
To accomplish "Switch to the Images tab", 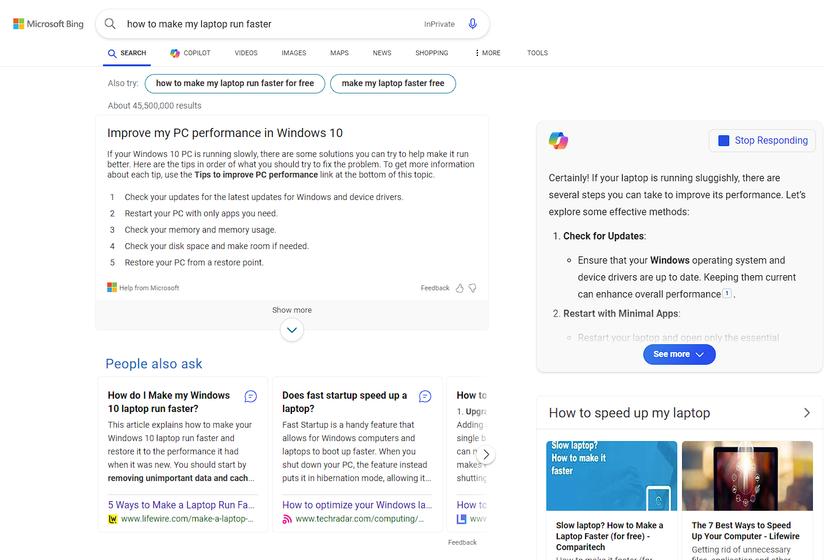I will coord(294,53).
